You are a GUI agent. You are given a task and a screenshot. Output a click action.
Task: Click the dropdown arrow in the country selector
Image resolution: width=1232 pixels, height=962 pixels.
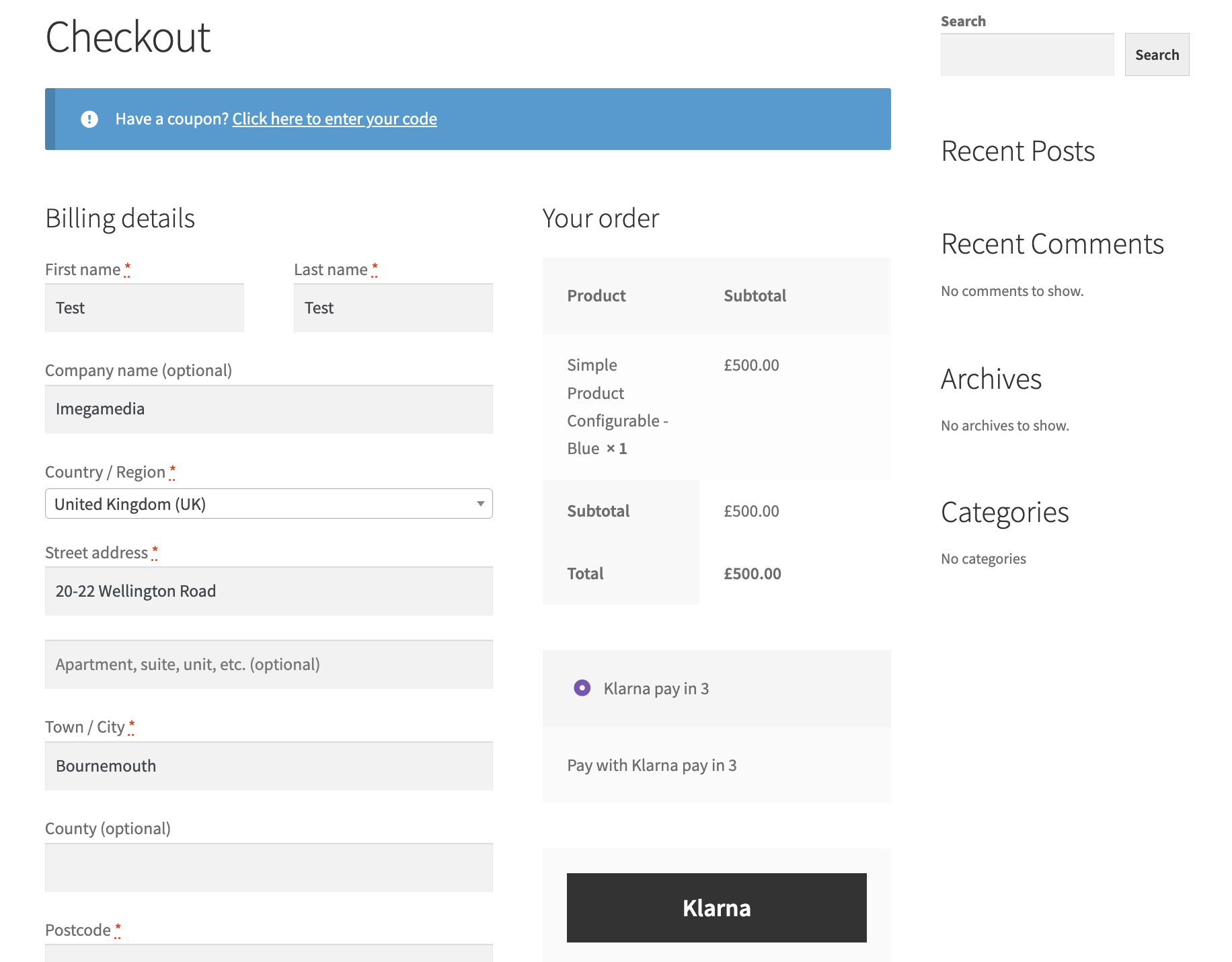480,504
